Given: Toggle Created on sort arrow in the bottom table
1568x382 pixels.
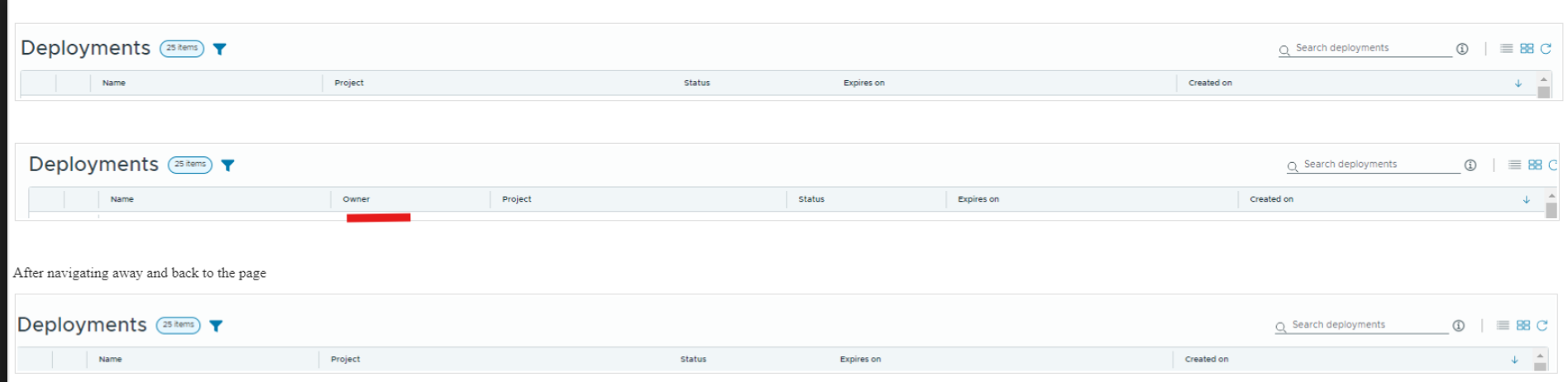Looking at the screenshot, I should click(1515, 360).
